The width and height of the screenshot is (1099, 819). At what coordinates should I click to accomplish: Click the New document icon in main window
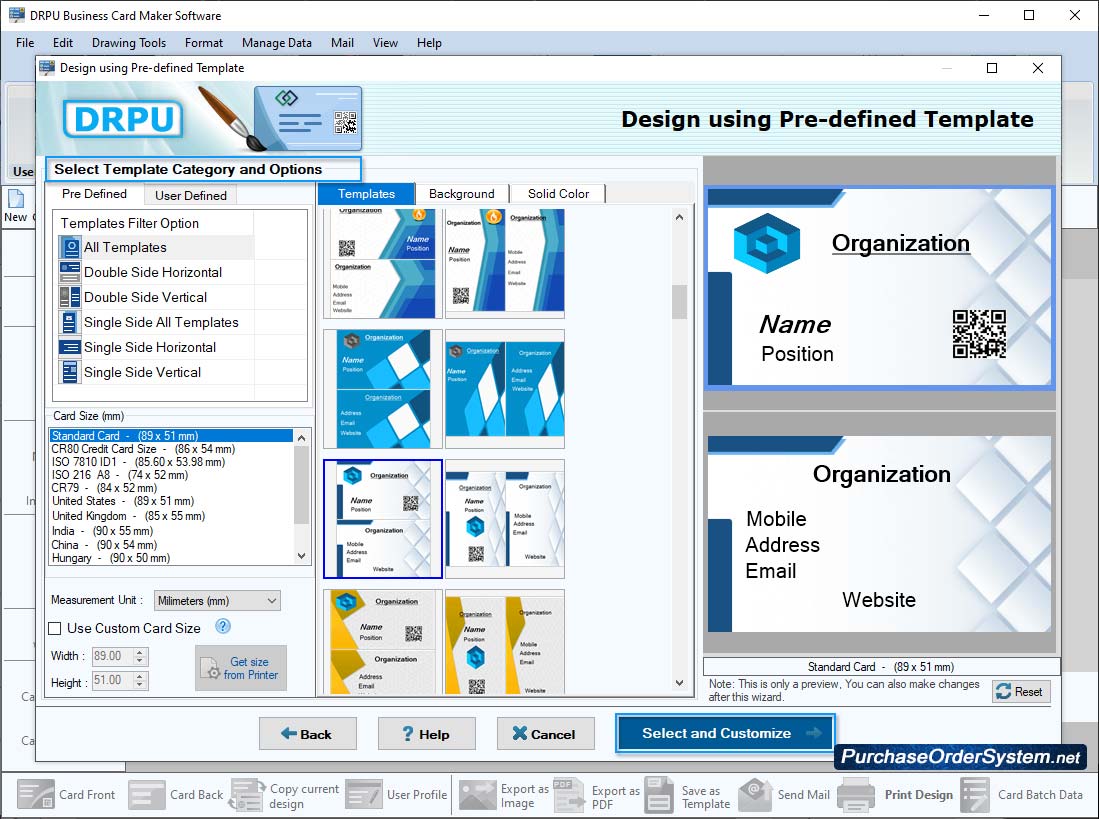pyautogui.click(x=16, y=198)
